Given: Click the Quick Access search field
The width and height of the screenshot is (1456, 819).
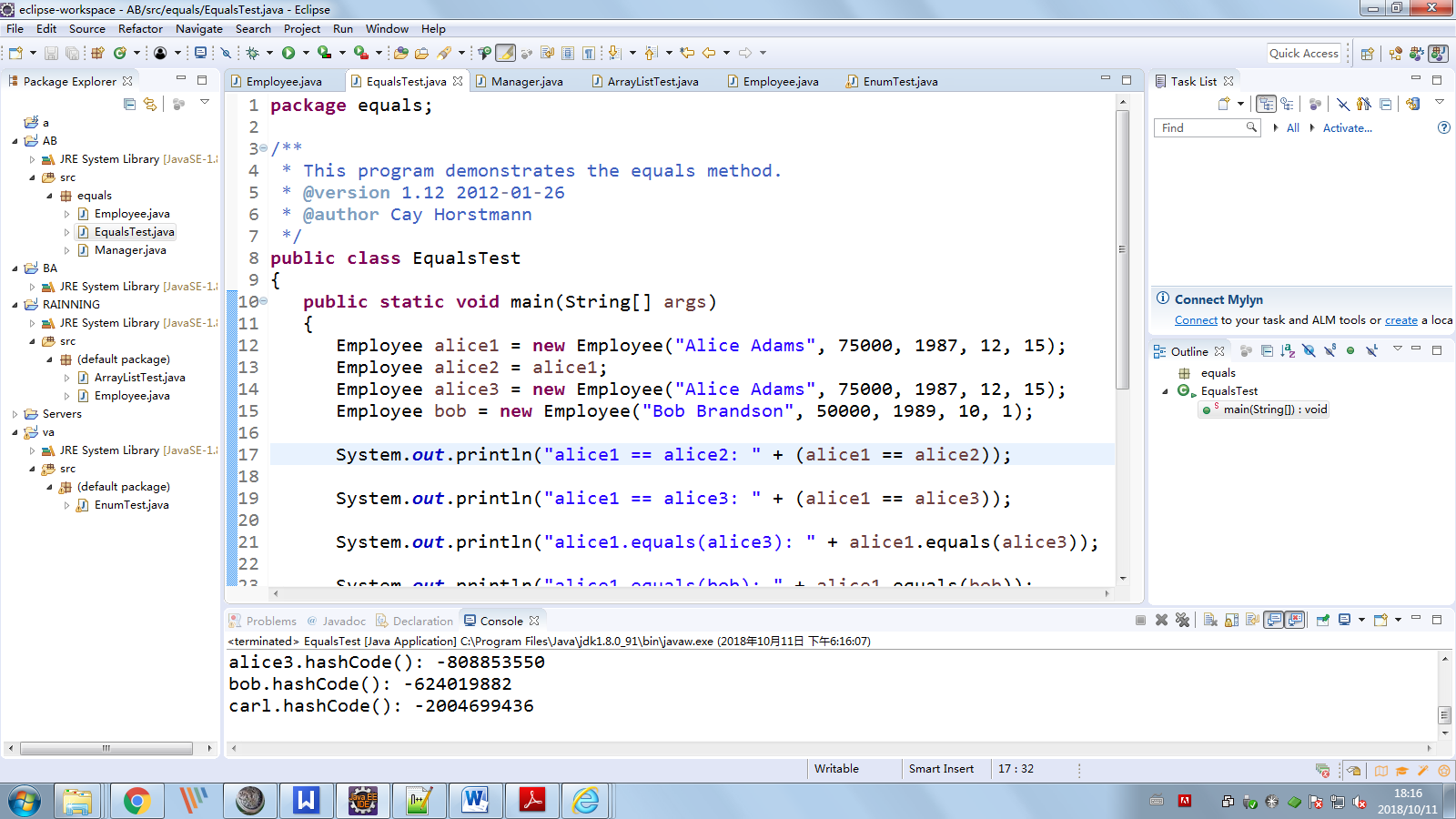Looking at the screenshot, I should [1303, 54].
